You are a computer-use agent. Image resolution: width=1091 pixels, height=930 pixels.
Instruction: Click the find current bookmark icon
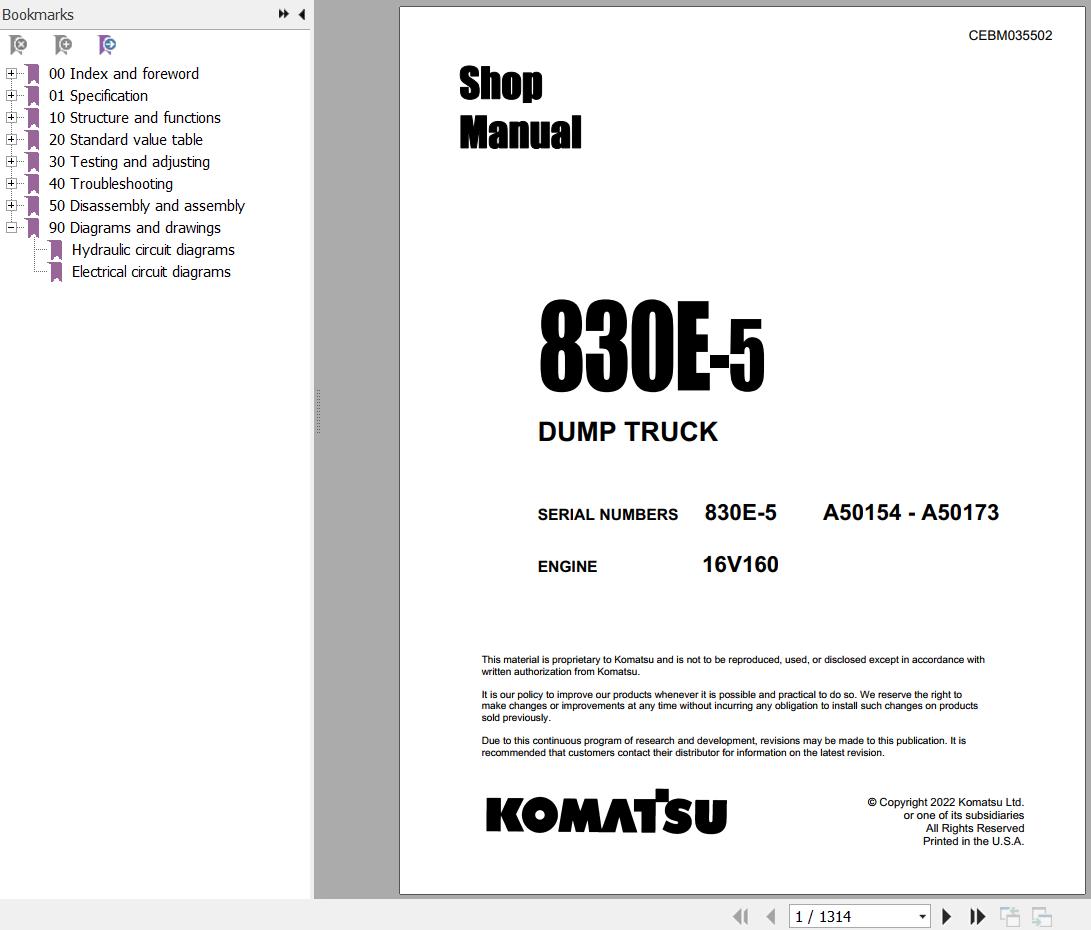point(107,45)
